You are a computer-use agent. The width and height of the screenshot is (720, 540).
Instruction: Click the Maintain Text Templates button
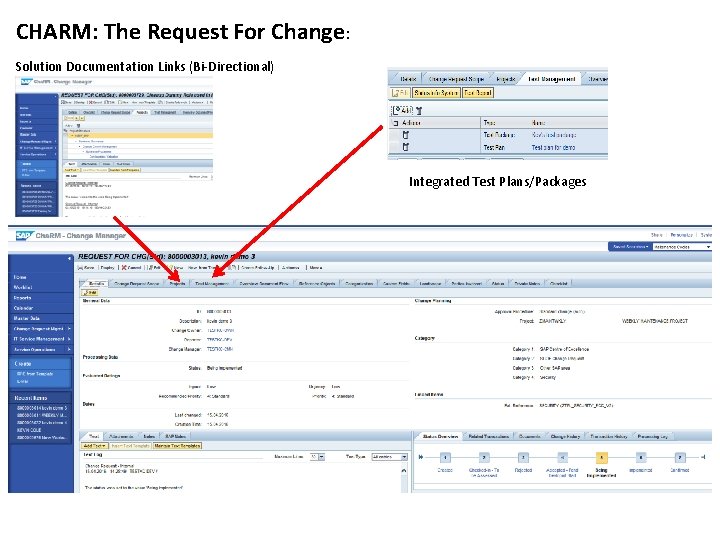click(x=178, y=445)
